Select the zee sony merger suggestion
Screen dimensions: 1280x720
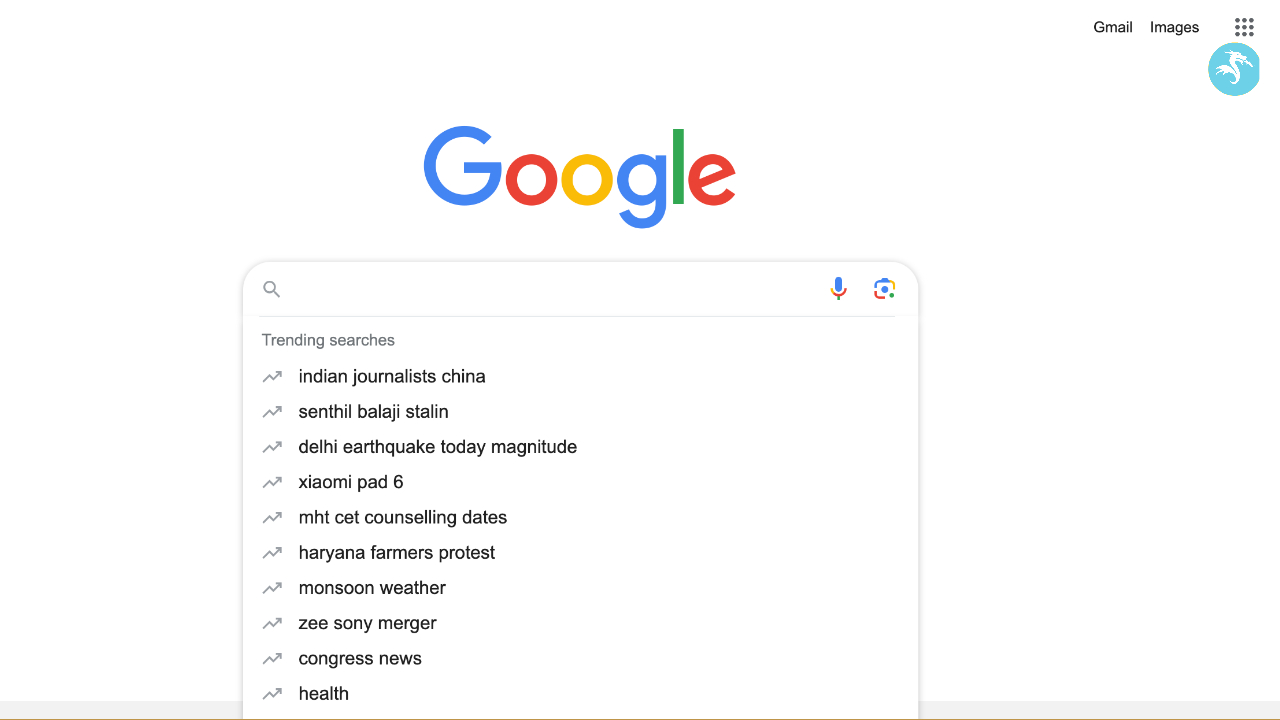[367, 623]
